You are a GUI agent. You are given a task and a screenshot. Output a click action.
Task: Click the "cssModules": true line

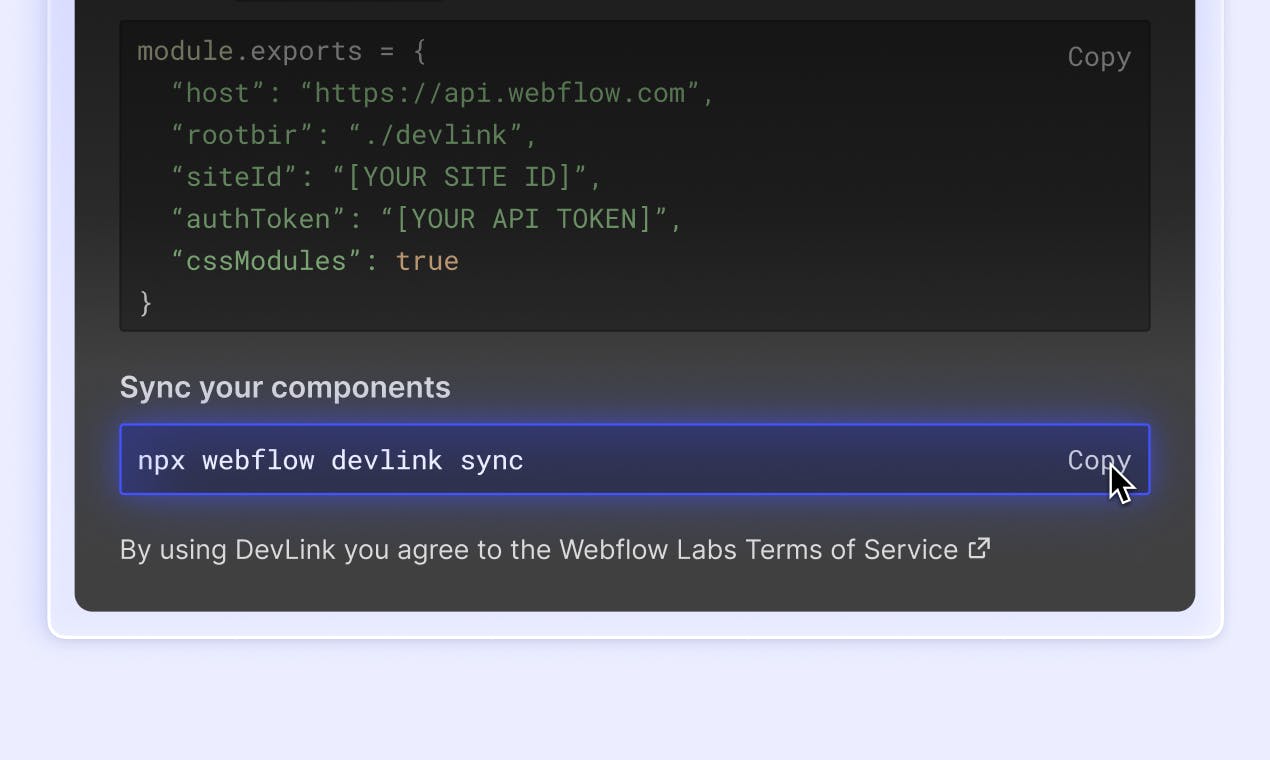tap(314, 261)
